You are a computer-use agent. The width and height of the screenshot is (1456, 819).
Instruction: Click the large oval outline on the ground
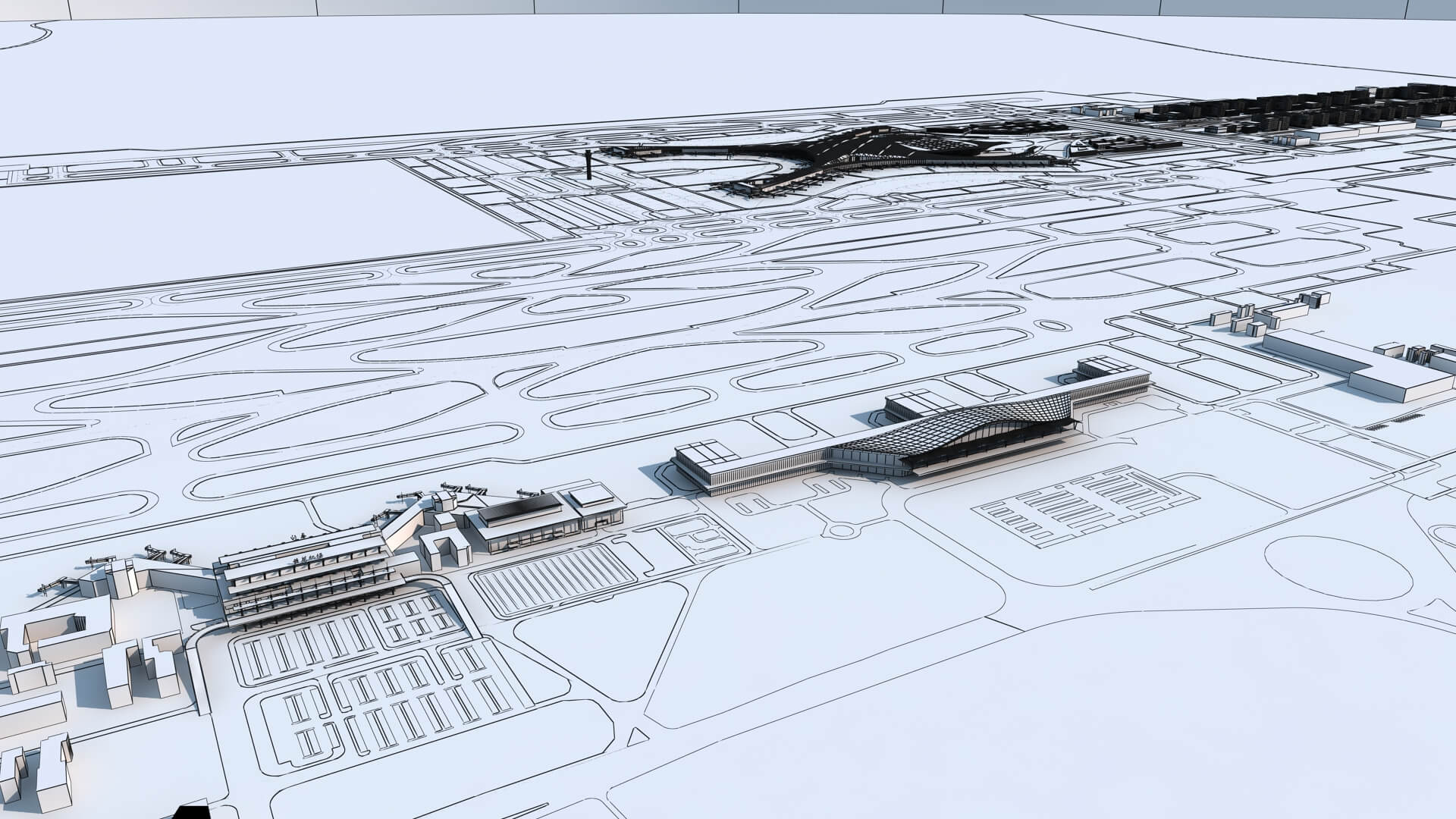coord(1338,567)
